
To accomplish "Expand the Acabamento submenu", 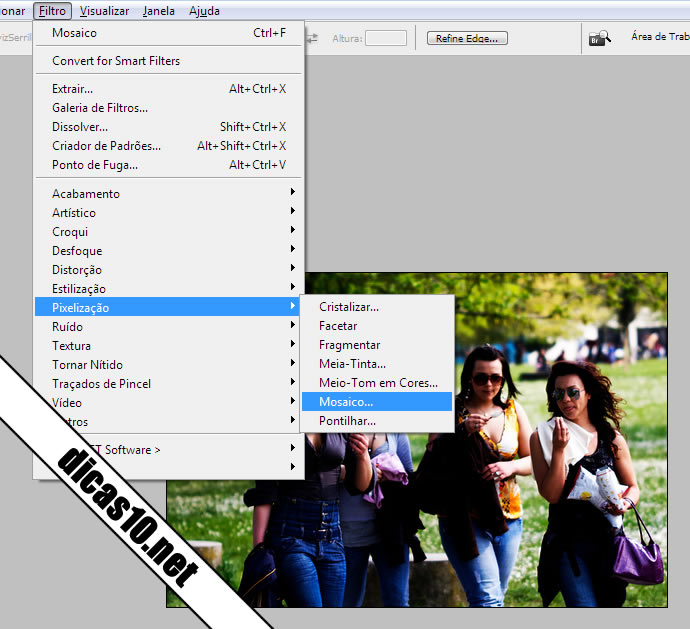I will [x=169, y=194].
